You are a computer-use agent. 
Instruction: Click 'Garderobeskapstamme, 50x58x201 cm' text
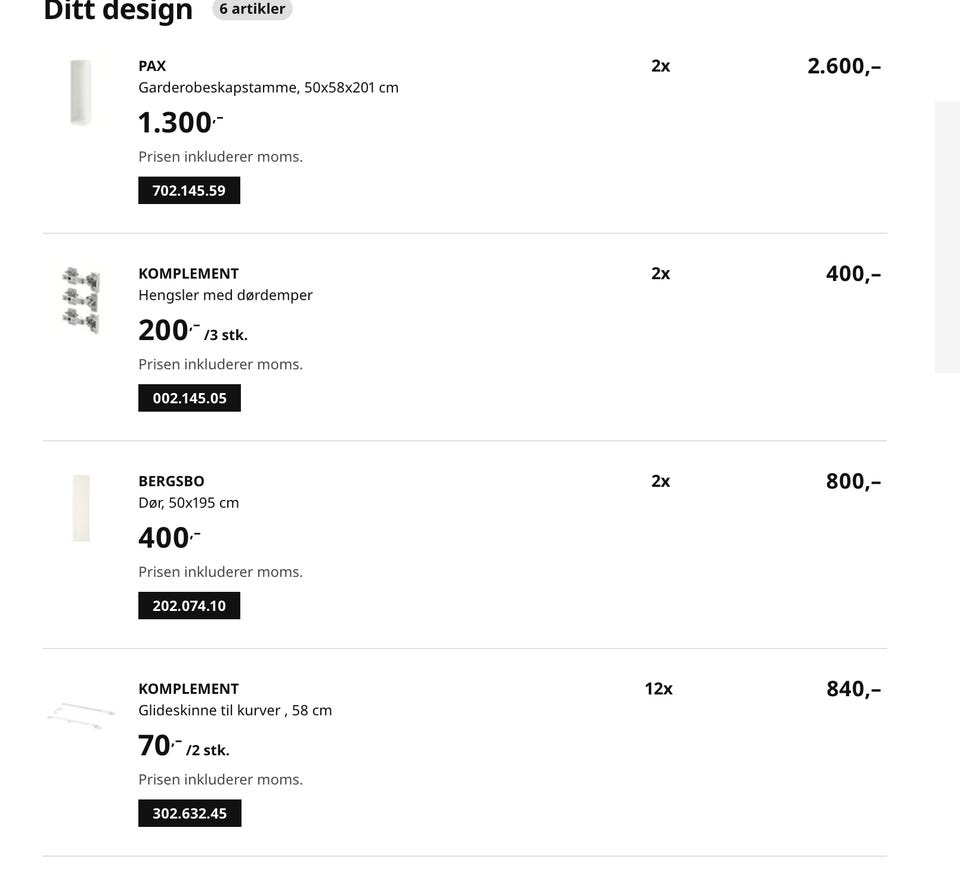[268, 87]
